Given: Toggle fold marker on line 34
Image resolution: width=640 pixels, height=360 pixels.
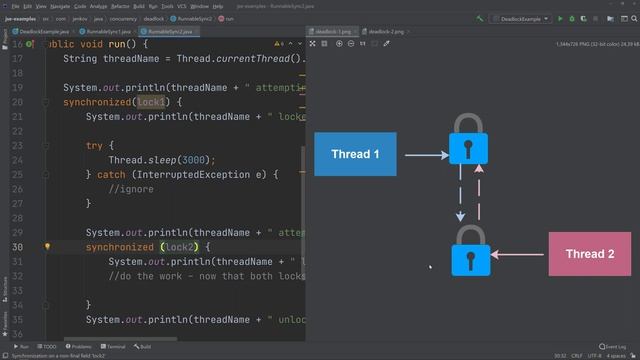Looking at the screenshot, I should click(46, 305).
